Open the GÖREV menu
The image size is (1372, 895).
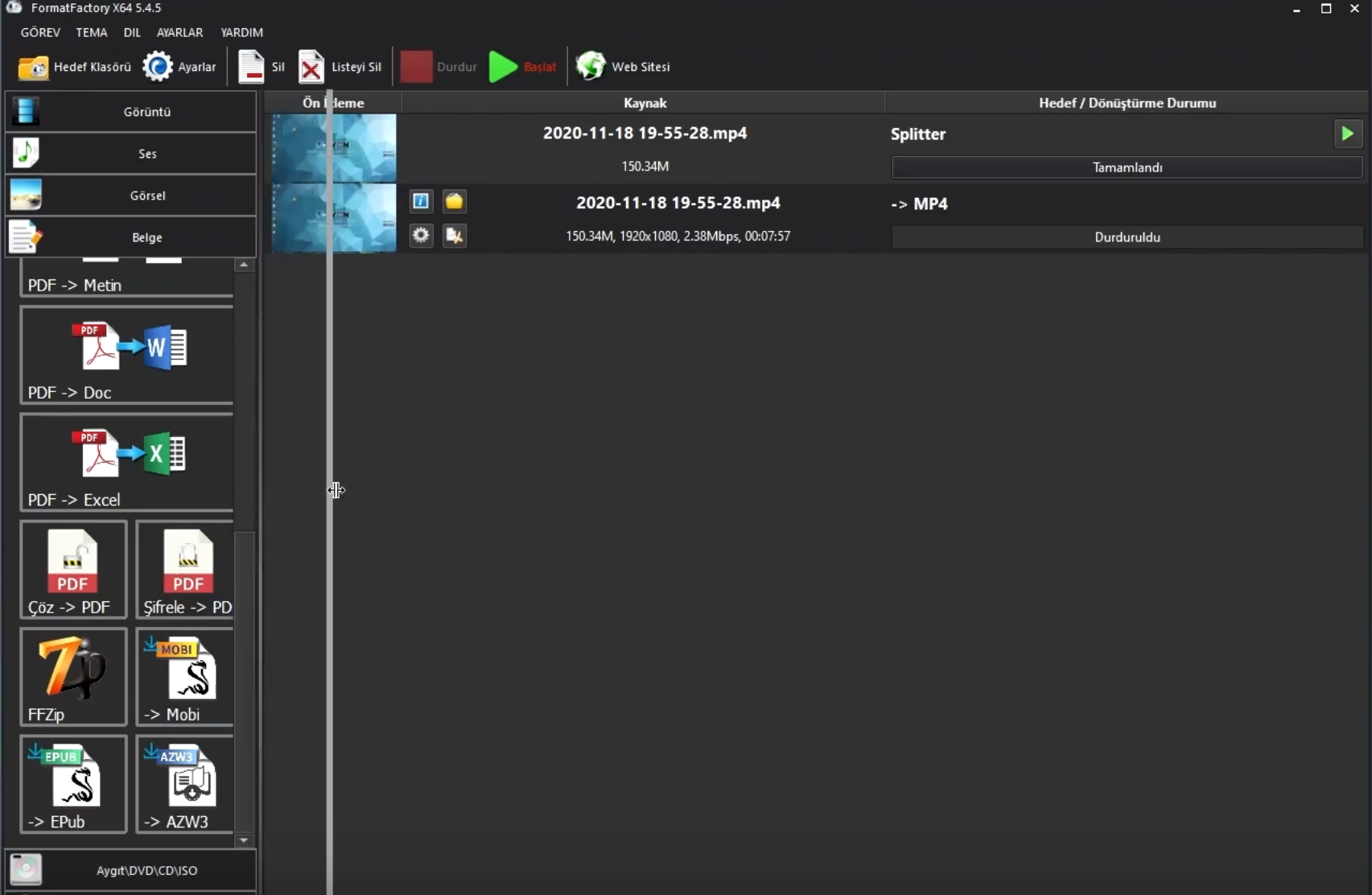pos(40,32)
